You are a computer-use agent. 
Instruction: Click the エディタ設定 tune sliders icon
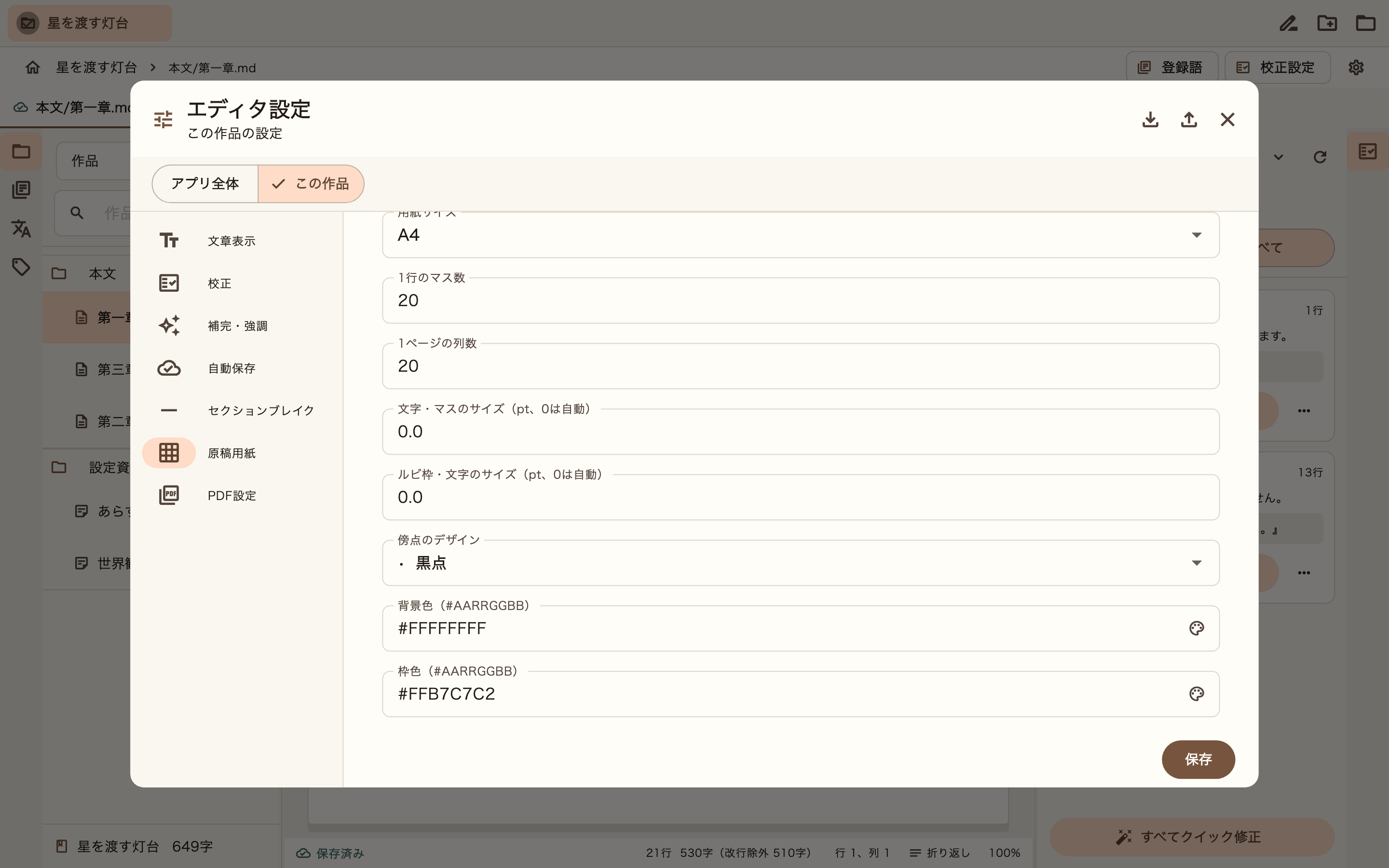tap(163, 120)
